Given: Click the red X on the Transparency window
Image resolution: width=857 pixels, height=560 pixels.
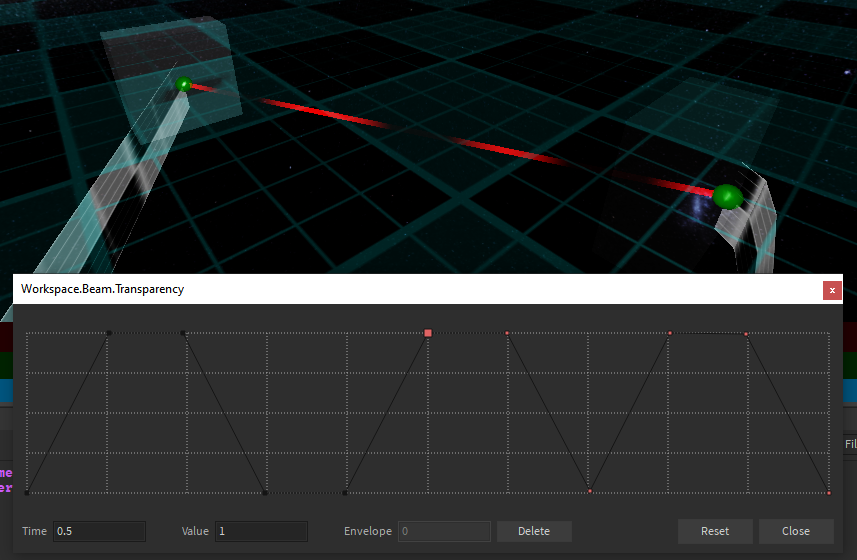Looking at the screenshot, I should point(832,290).
